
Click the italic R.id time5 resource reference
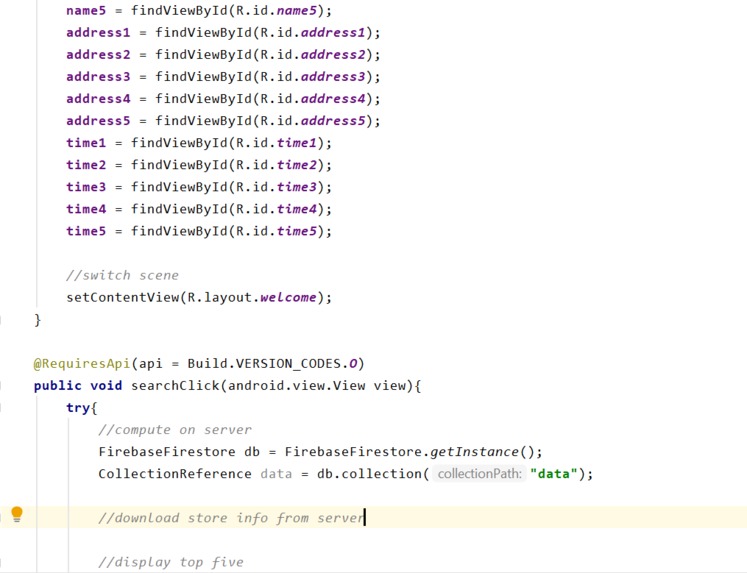click(x=297, y=231)
